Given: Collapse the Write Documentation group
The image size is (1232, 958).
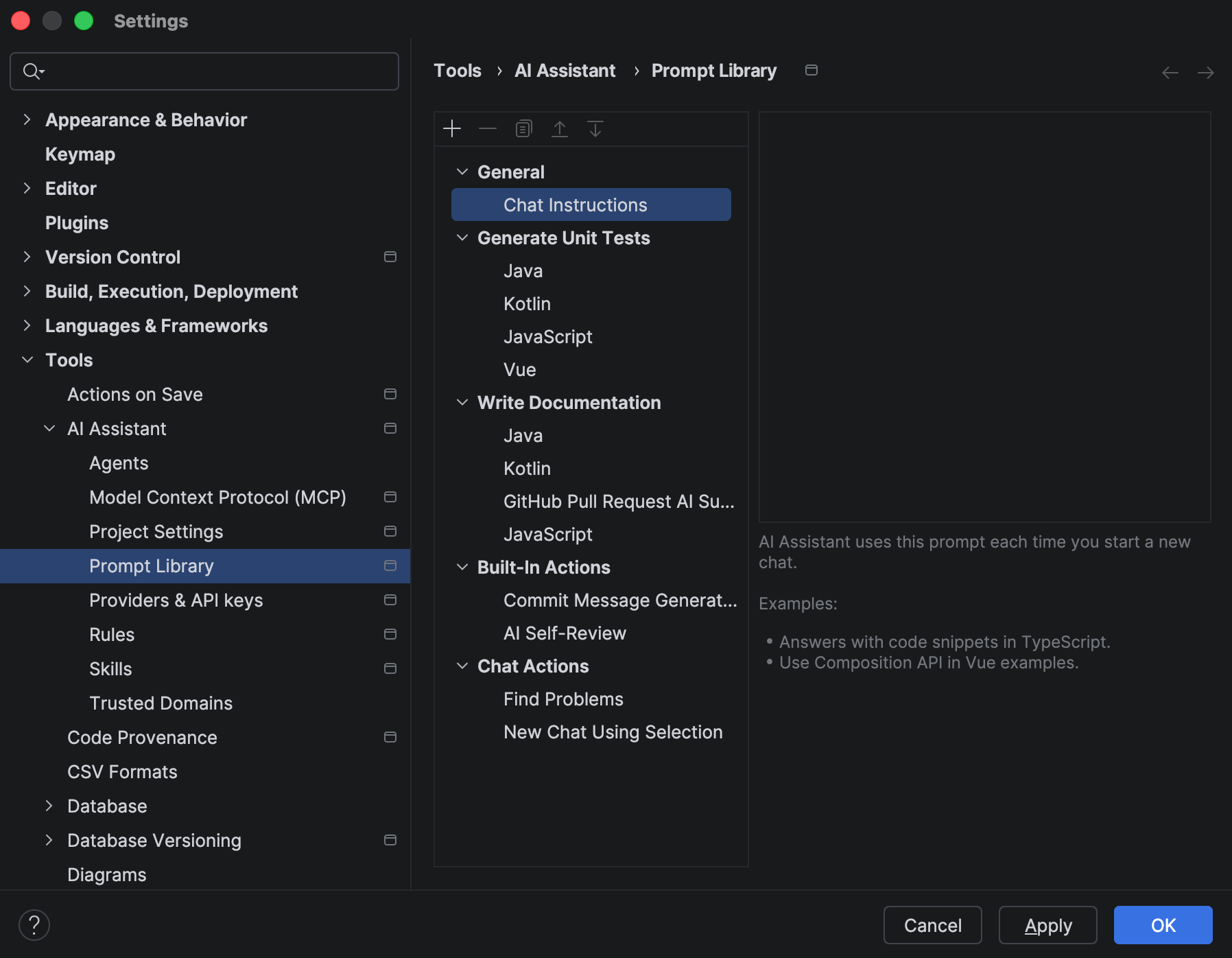Looking at the screenshot, I should coord(462,402).
